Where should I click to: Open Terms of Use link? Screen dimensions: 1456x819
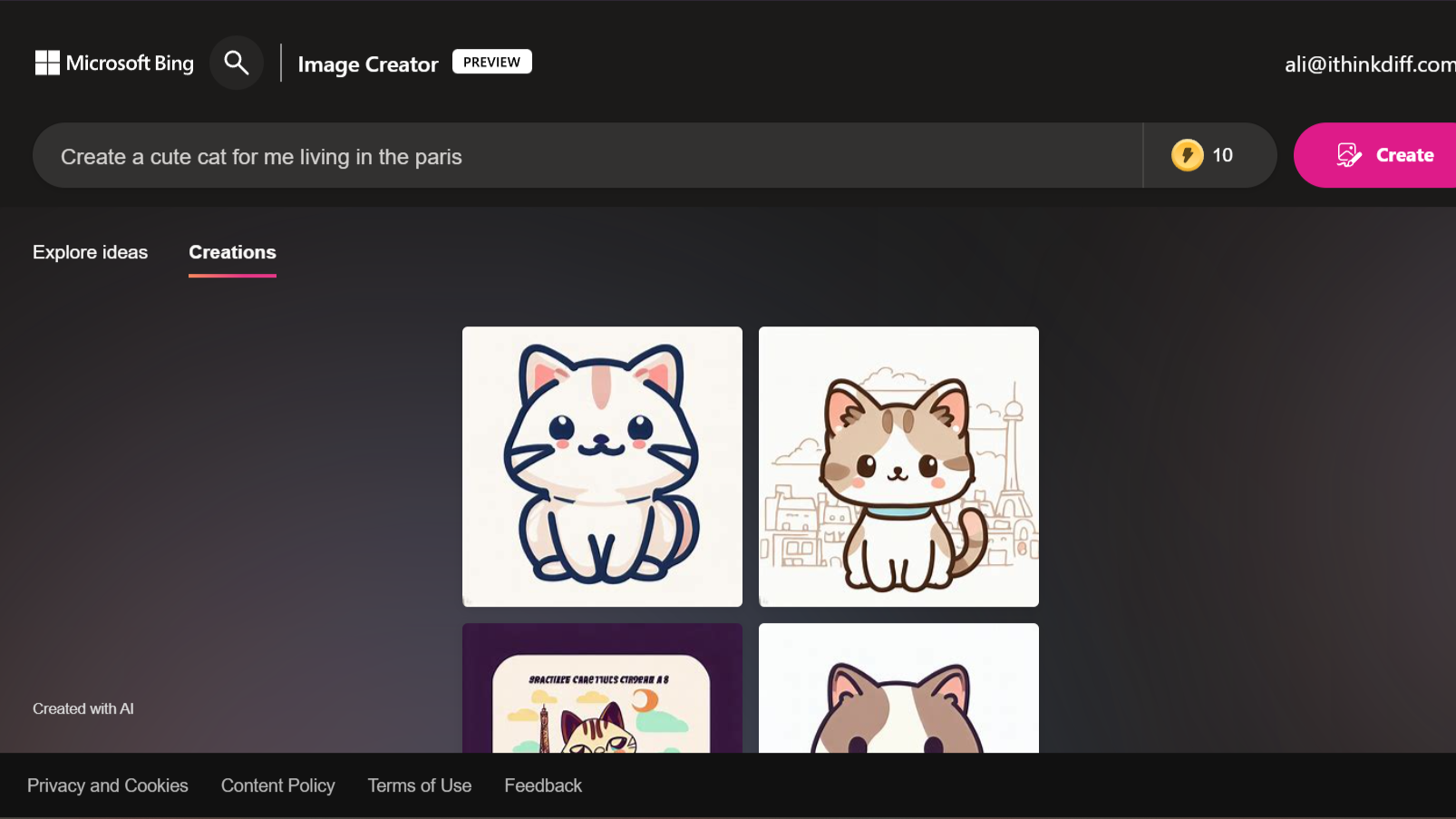[420, 785]
